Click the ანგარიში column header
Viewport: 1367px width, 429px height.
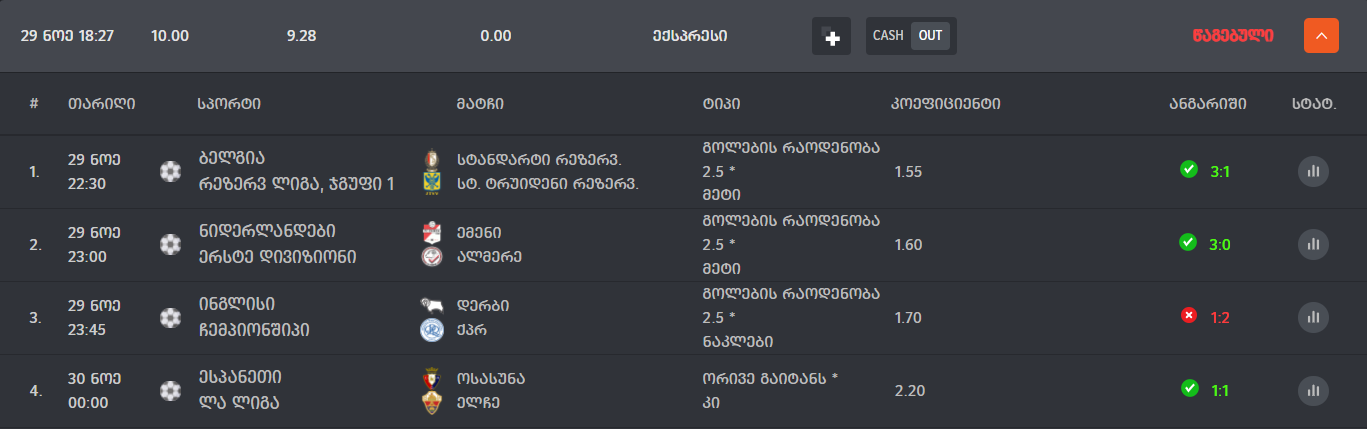[x=1208, y=104]
